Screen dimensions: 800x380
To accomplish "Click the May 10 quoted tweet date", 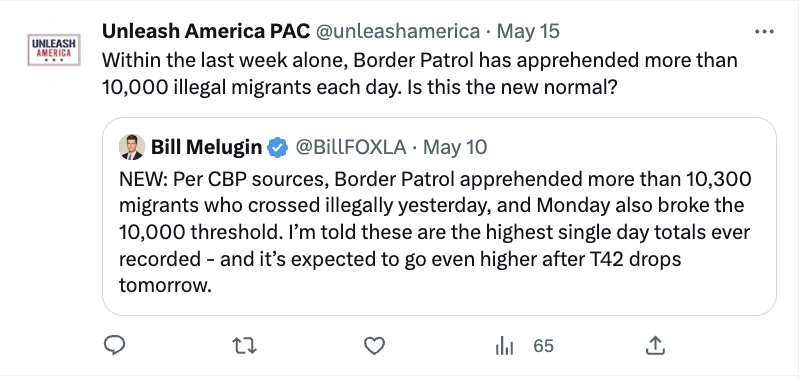I will click(455, 147).
